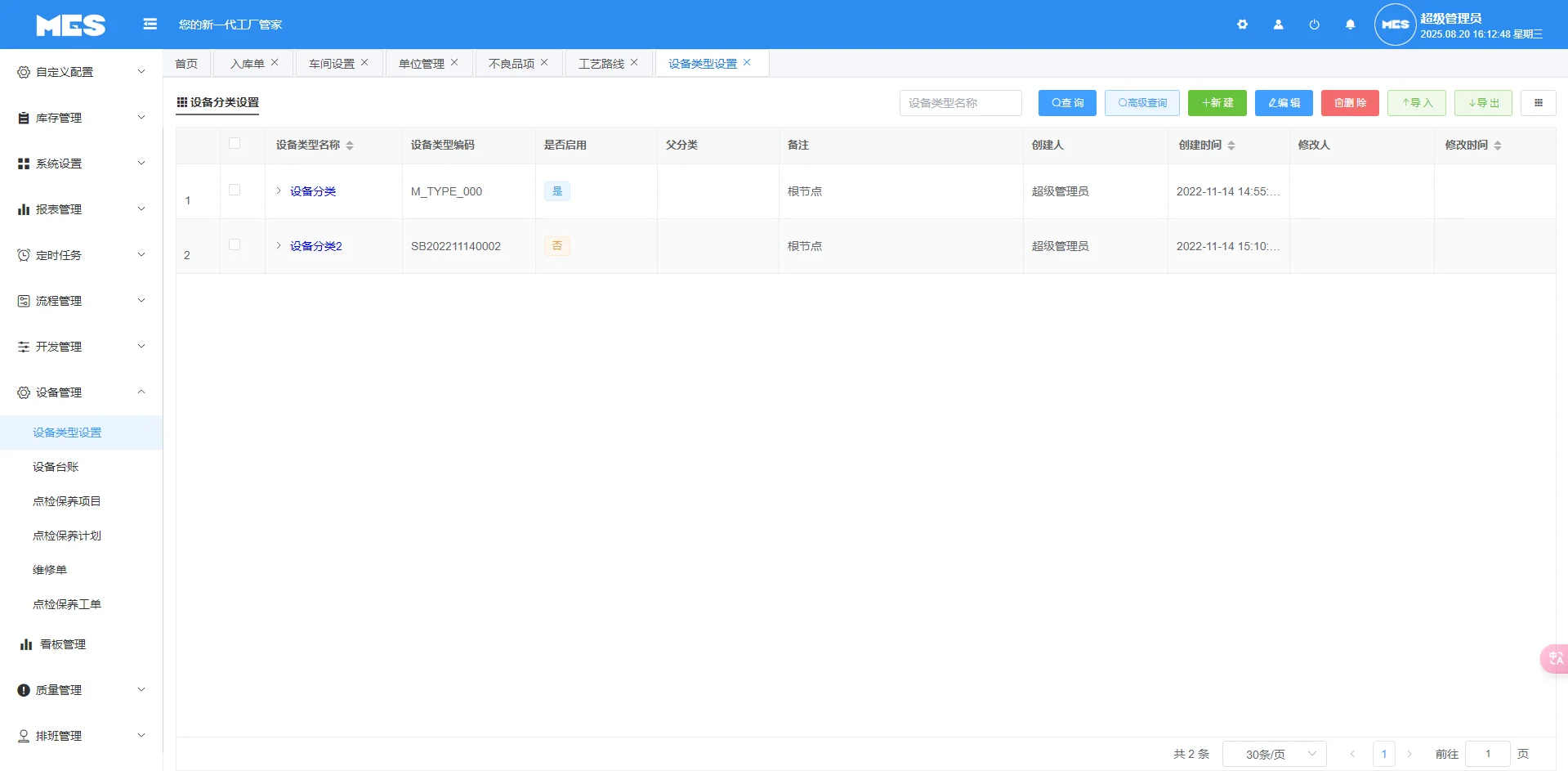The width and height of the screenshot is (1568, 771).
Task: Click the 高级查询 advanced search button
Action: click(1141, 102)
